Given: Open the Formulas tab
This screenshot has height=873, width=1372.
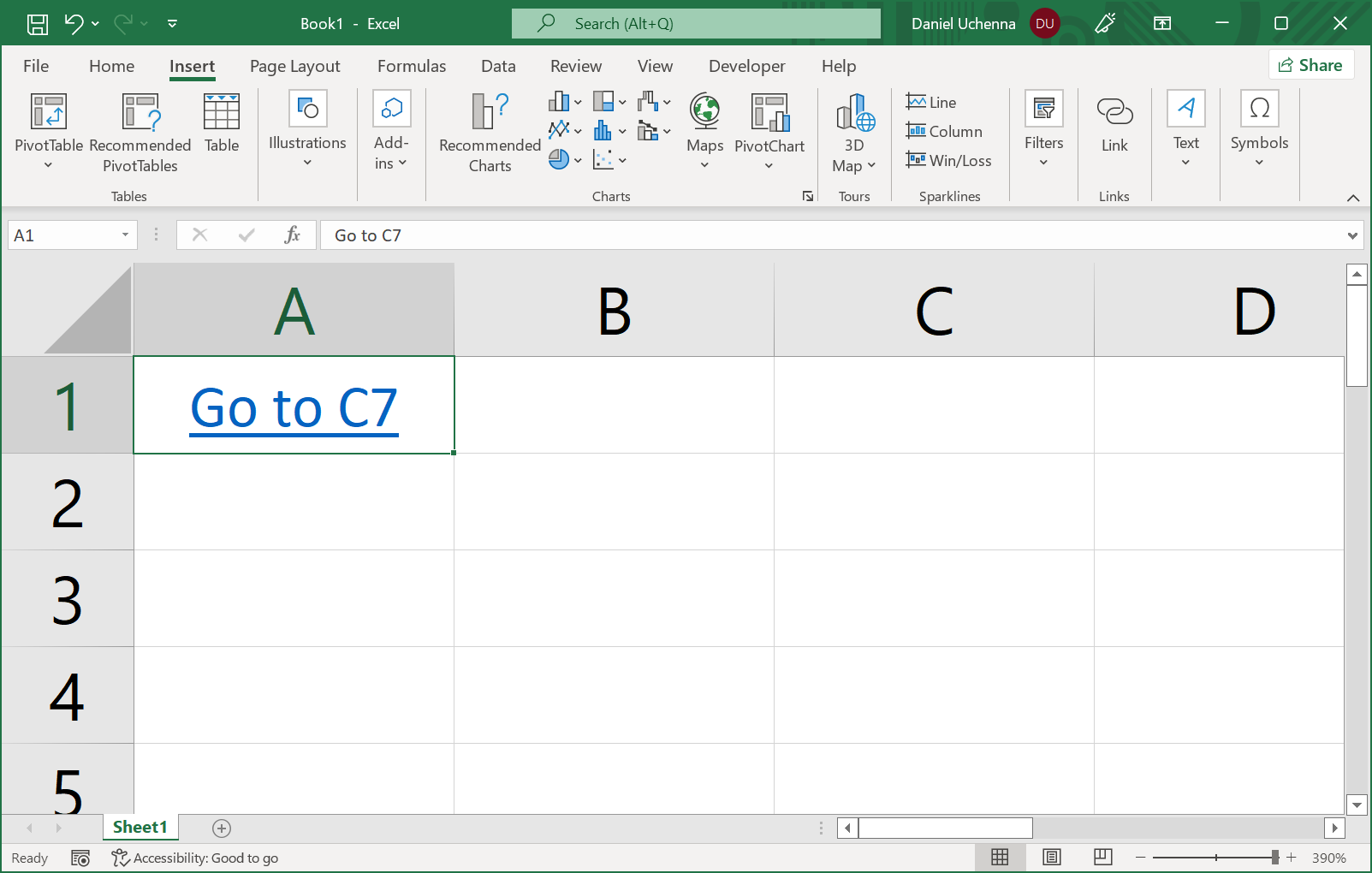Looking at the screenshot, I should pyautogui.click(x=411, y=66).
